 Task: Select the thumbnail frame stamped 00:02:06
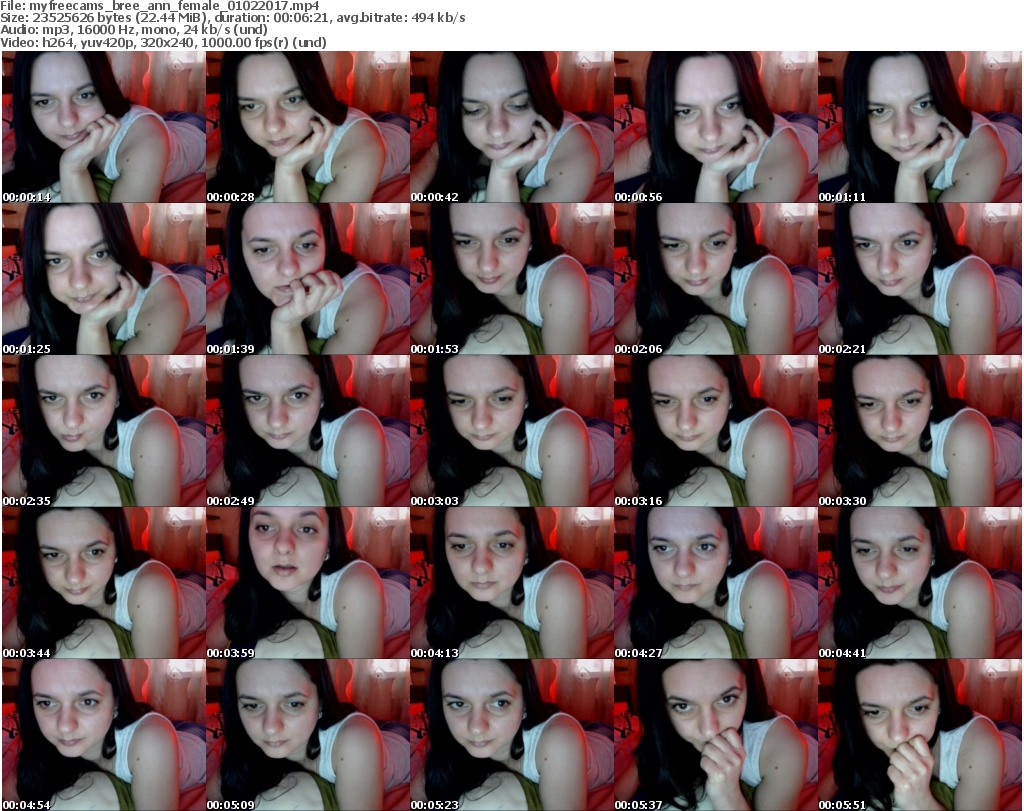[716, 279]
